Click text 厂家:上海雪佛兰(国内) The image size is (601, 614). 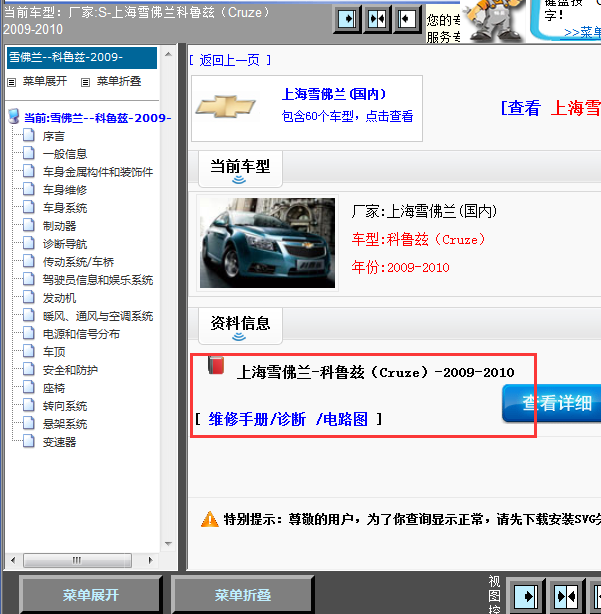[x=424, y=211]
